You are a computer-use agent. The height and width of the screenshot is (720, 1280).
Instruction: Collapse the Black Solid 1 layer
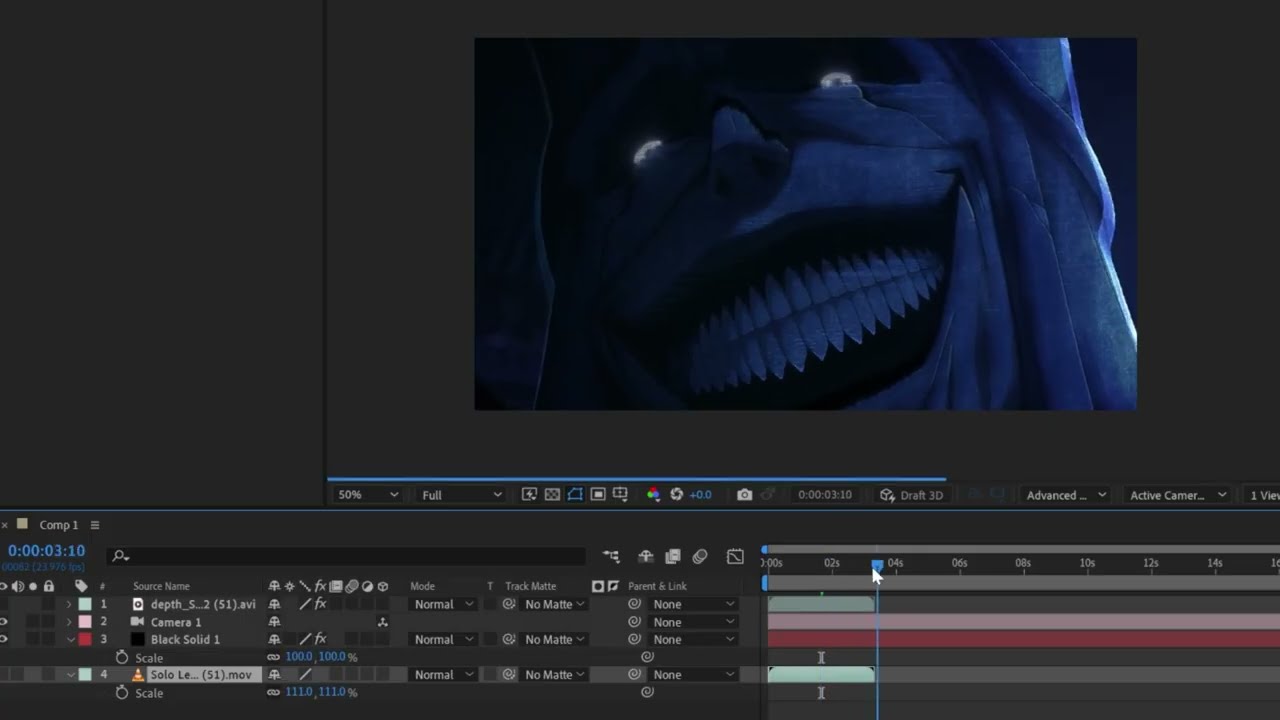[x=70, y=640]
